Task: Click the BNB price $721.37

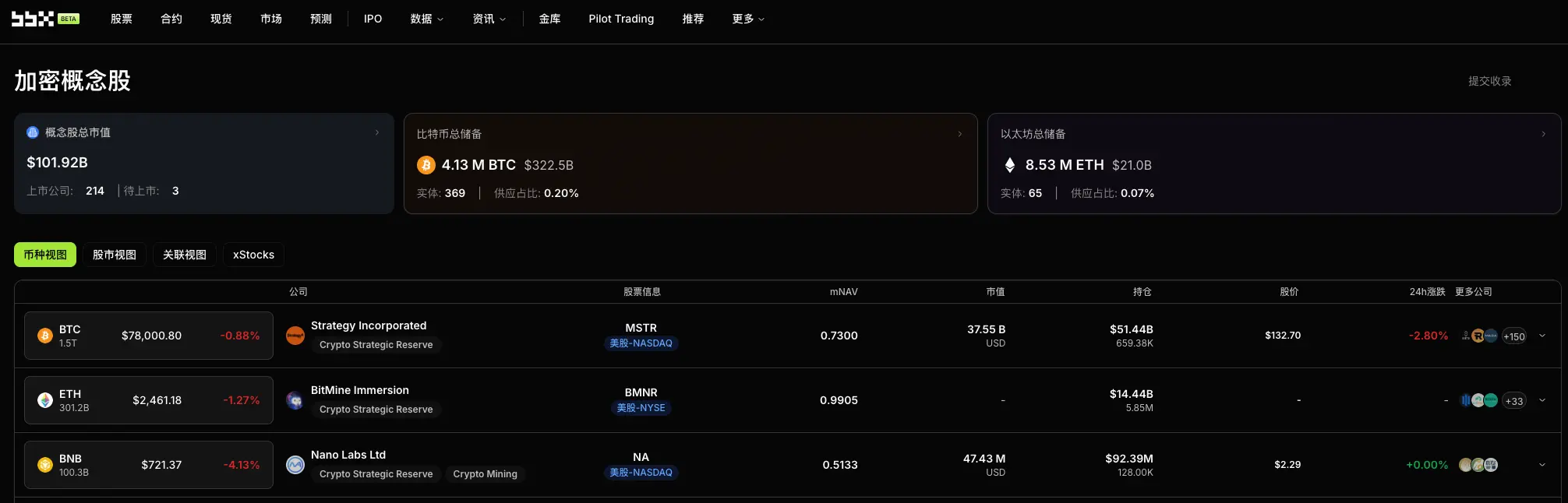Action: click(x=162, y=465)
